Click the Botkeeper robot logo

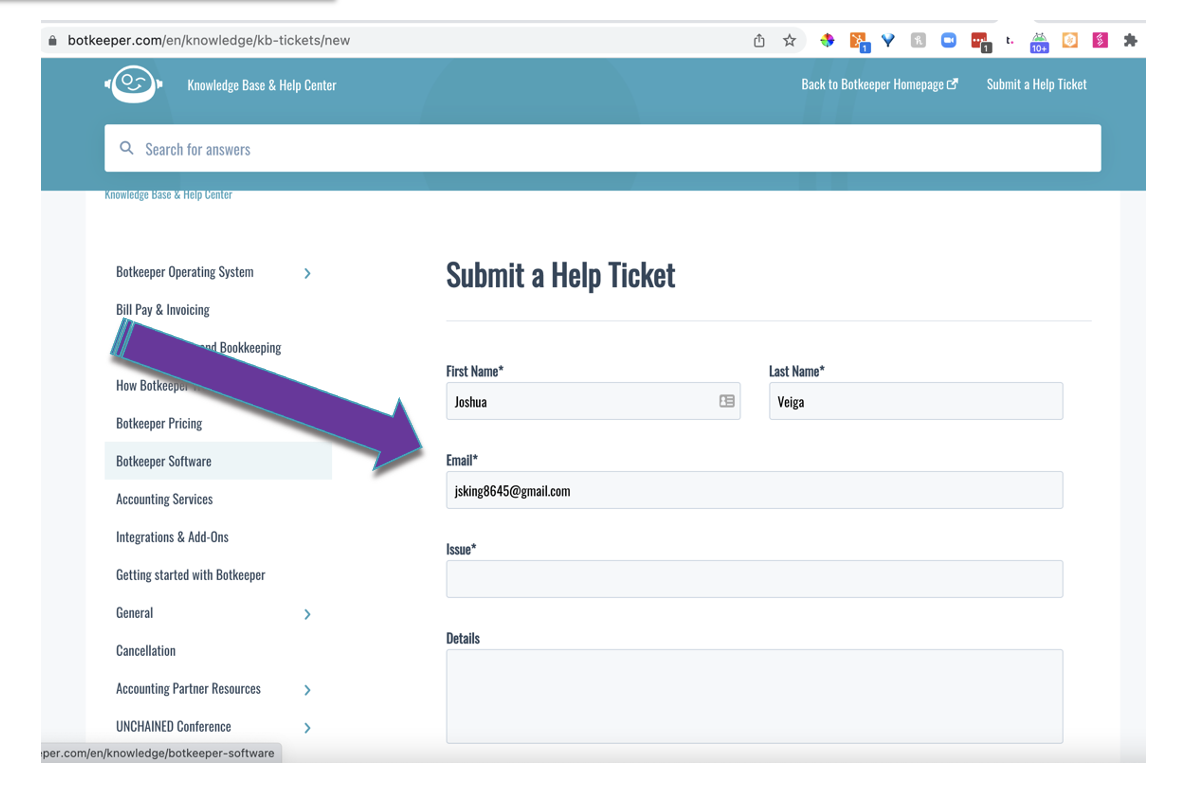pyautogui.click(x=134, y=84)
